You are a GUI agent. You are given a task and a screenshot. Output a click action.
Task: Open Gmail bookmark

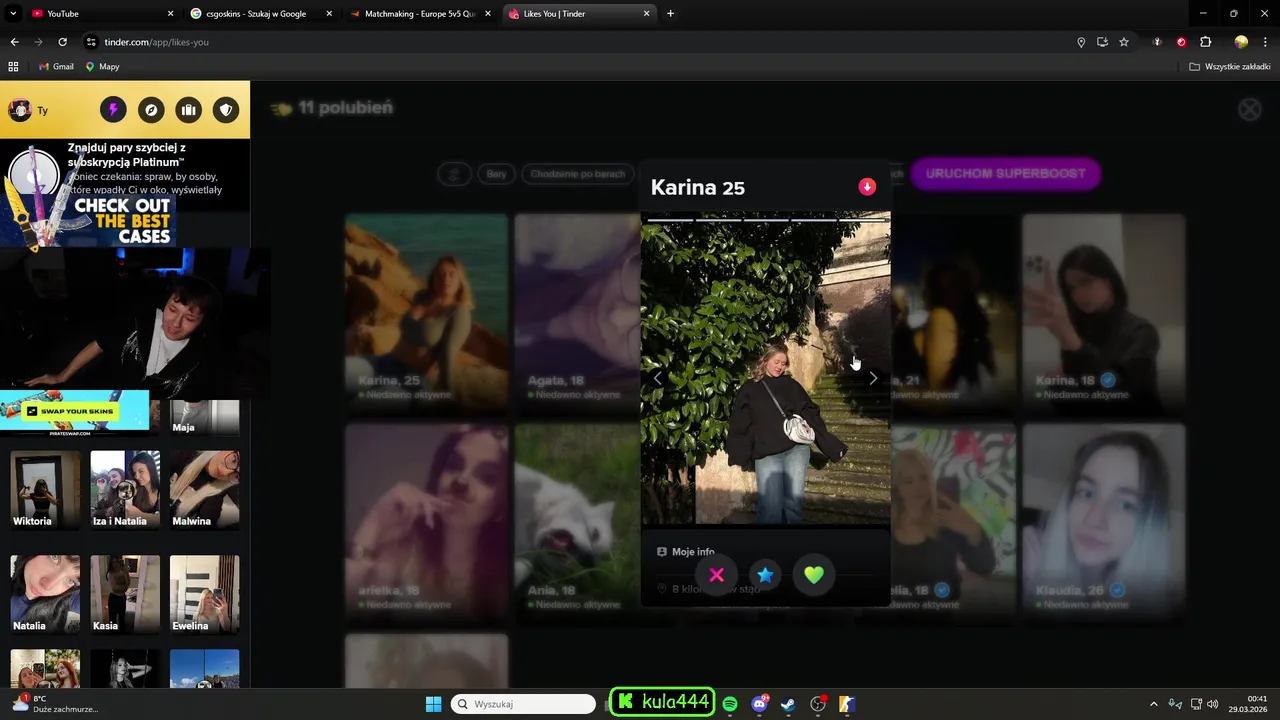[56, 66]
